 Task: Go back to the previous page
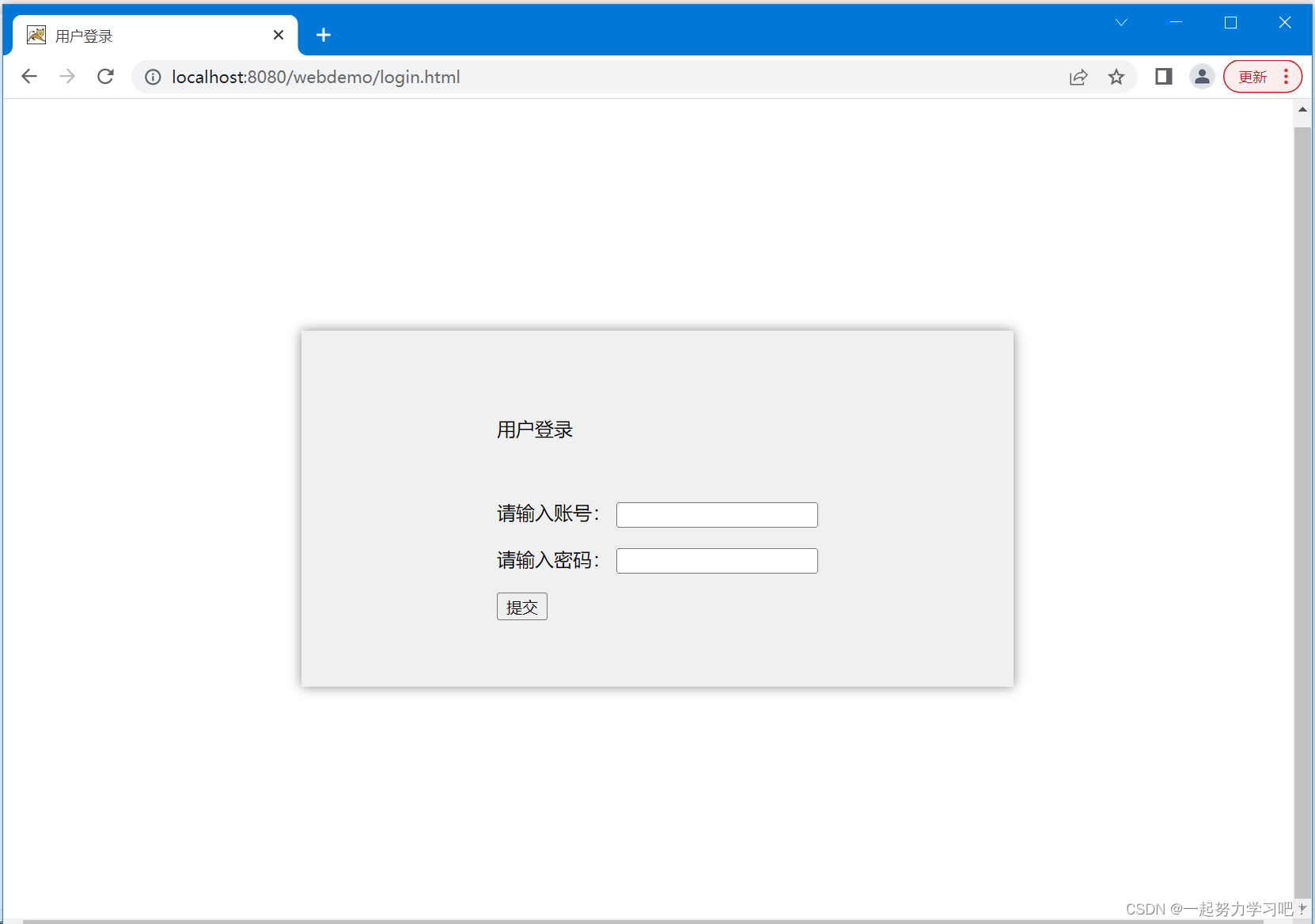click(x=29, y=77)
